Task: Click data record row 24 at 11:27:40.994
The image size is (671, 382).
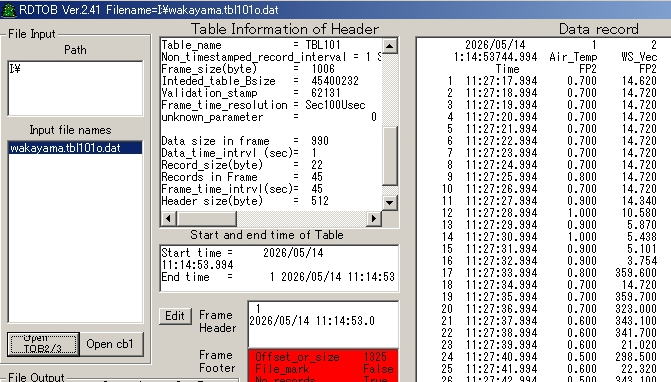Action: coord(550,356)
